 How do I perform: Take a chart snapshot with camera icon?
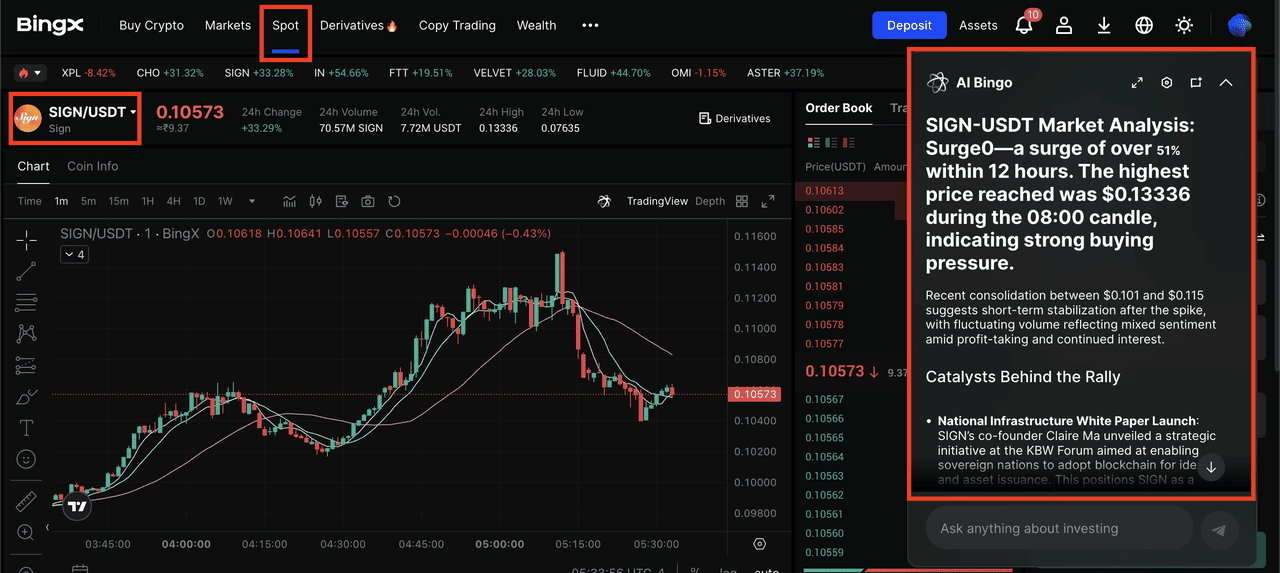point(368,201)
